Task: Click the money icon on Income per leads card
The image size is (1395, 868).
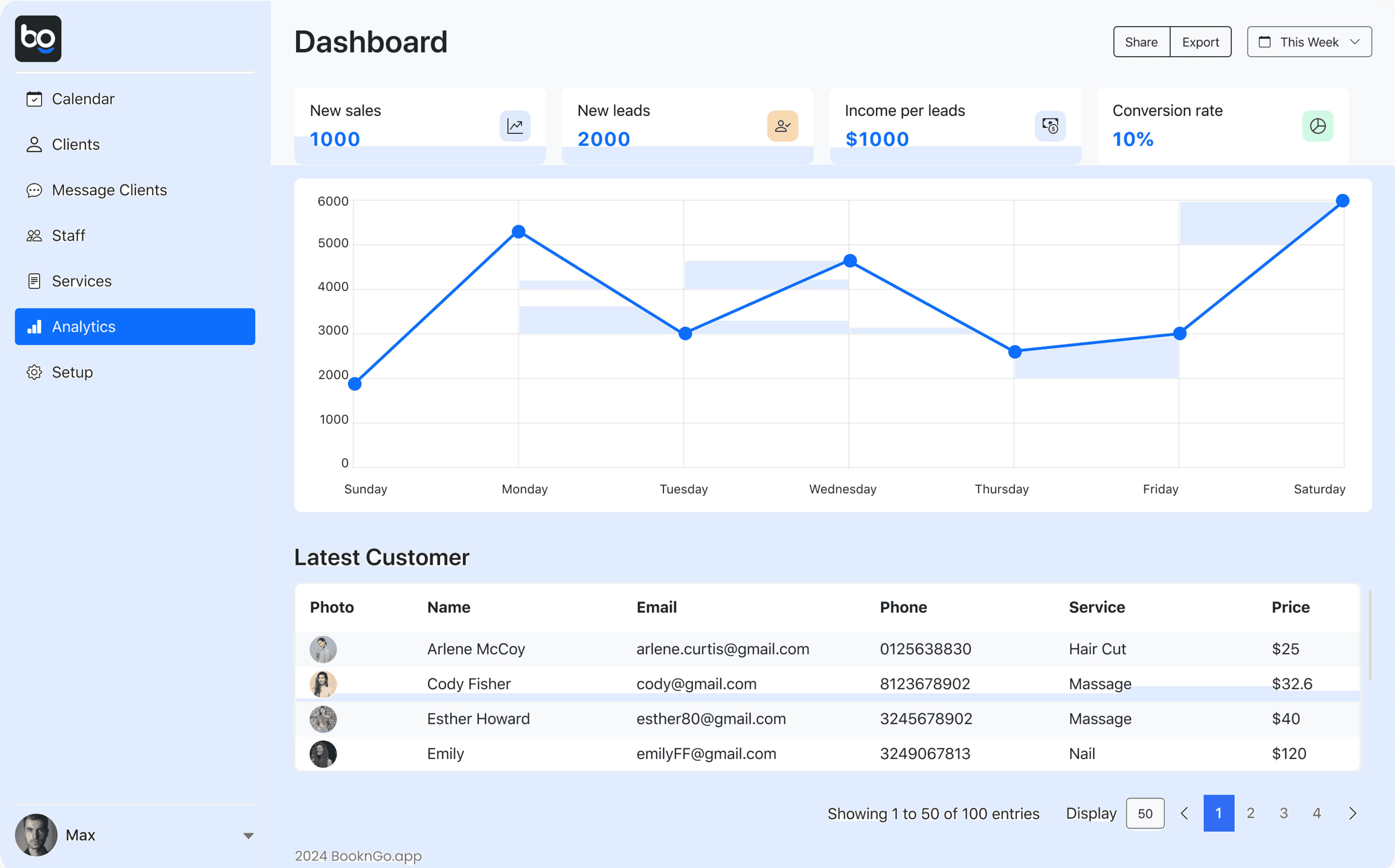Action: pyautogui.click(x=1050, y=126)
